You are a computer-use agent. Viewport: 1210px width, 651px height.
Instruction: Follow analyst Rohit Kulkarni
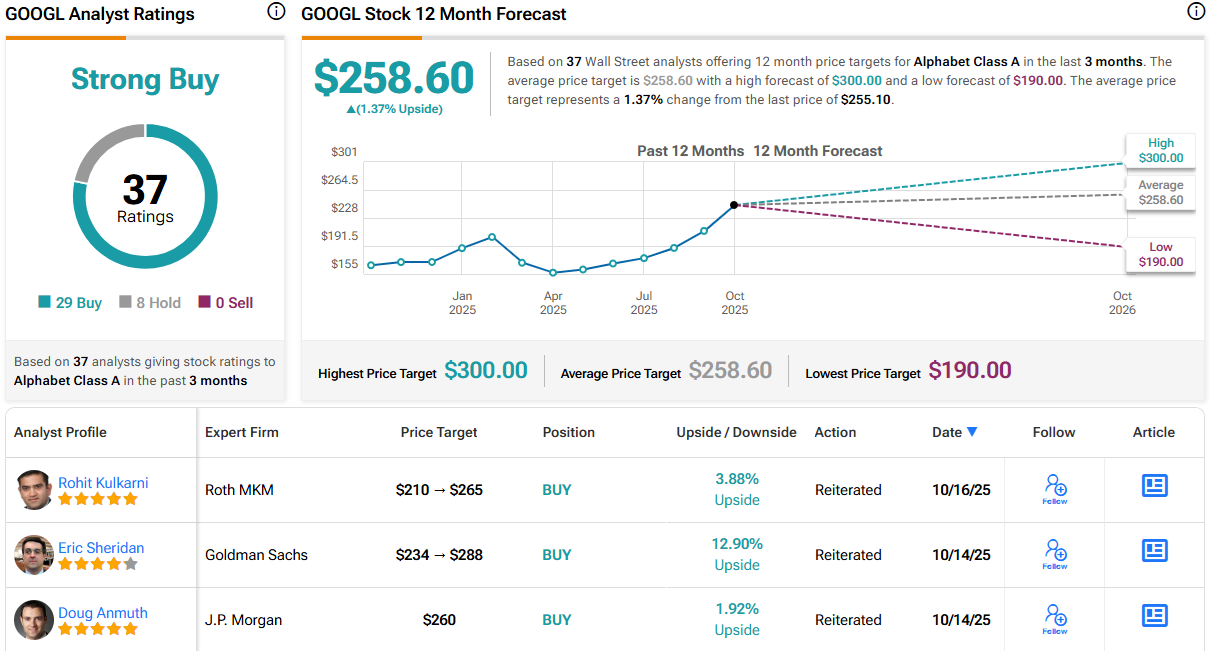pos(1055,489)
